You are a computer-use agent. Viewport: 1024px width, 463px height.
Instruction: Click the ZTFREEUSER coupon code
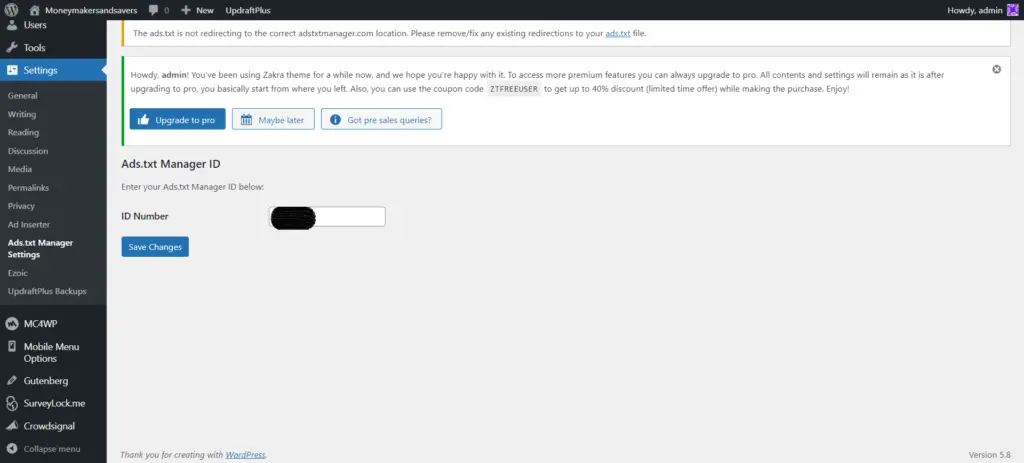514,89
